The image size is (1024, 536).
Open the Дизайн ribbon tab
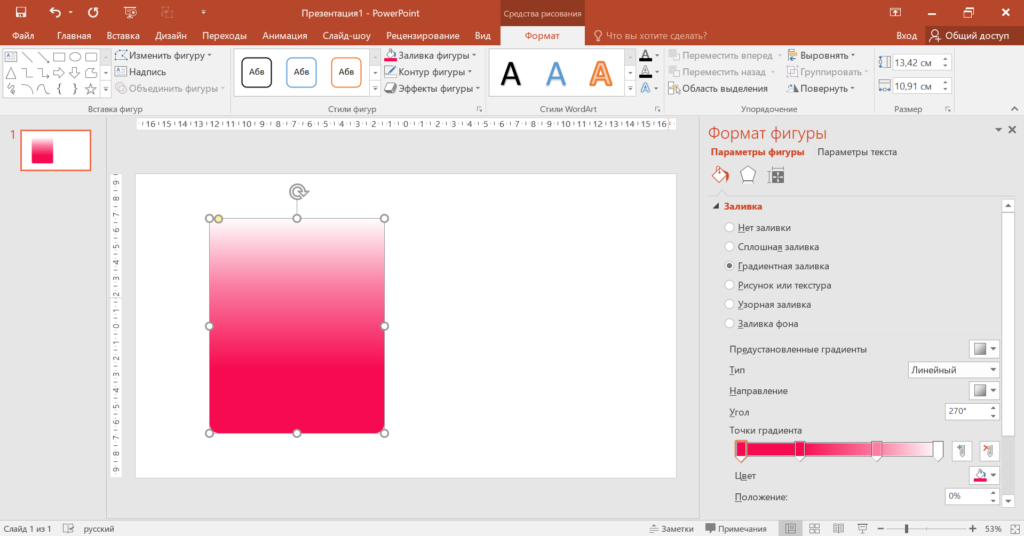pyautogui.click(x=170, y=36)
